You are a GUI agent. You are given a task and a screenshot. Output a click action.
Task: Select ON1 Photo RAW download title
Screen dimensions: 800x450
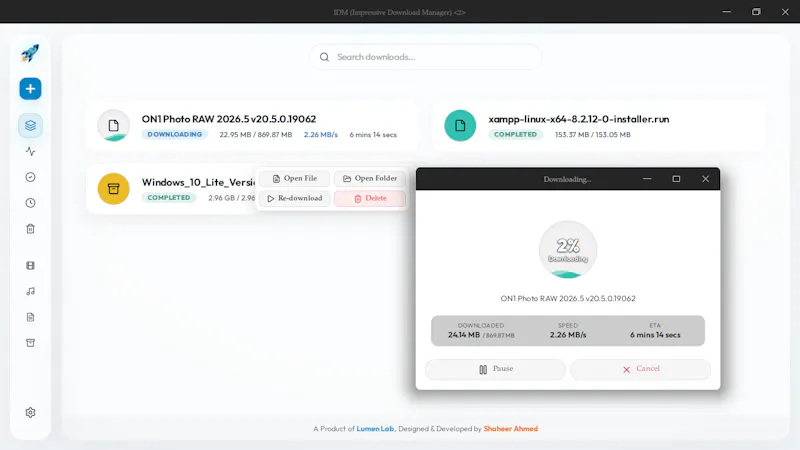coord(229,119)
